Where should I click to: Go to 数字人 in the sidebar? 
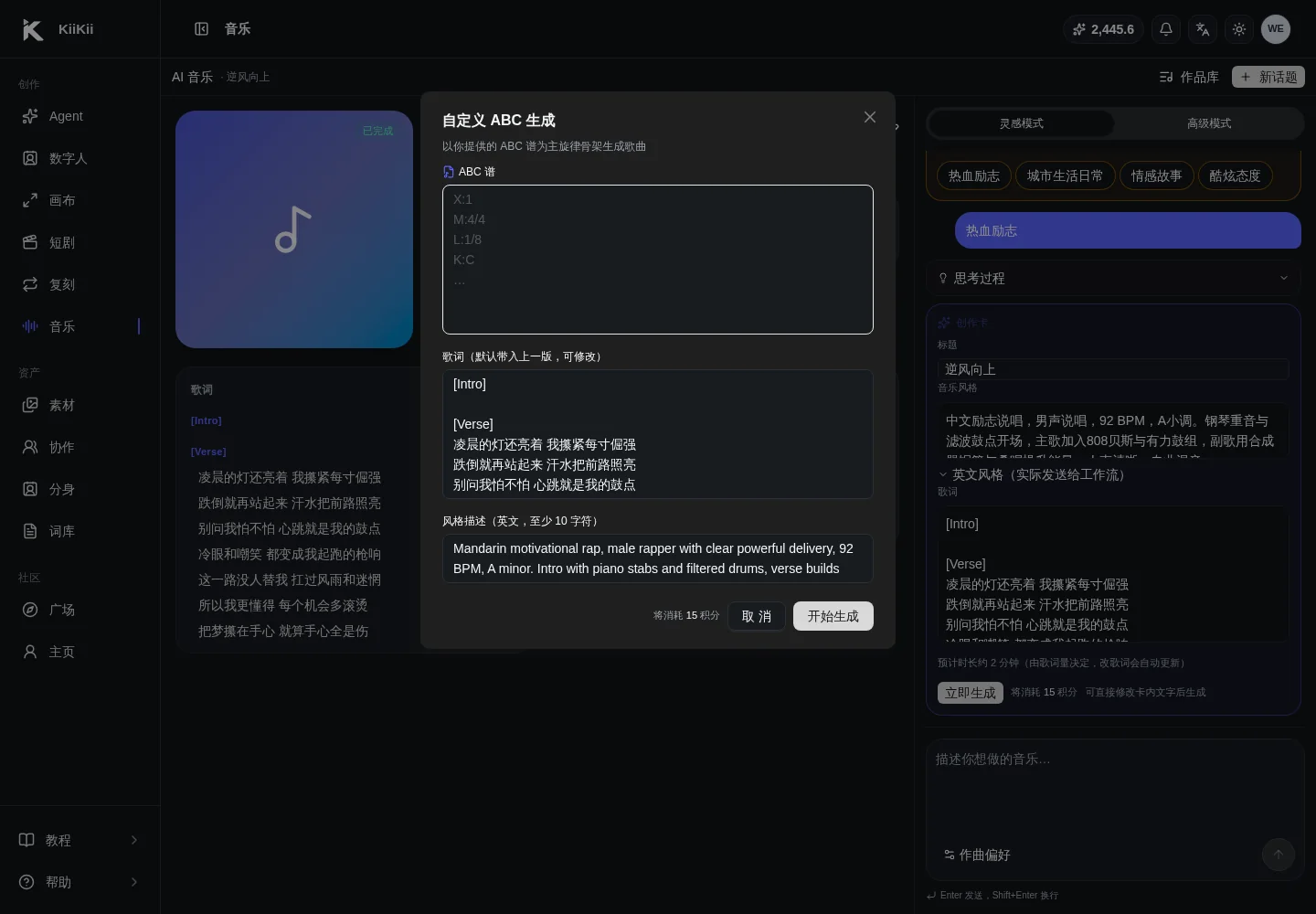pyautogui.click(x=80, y=158)
